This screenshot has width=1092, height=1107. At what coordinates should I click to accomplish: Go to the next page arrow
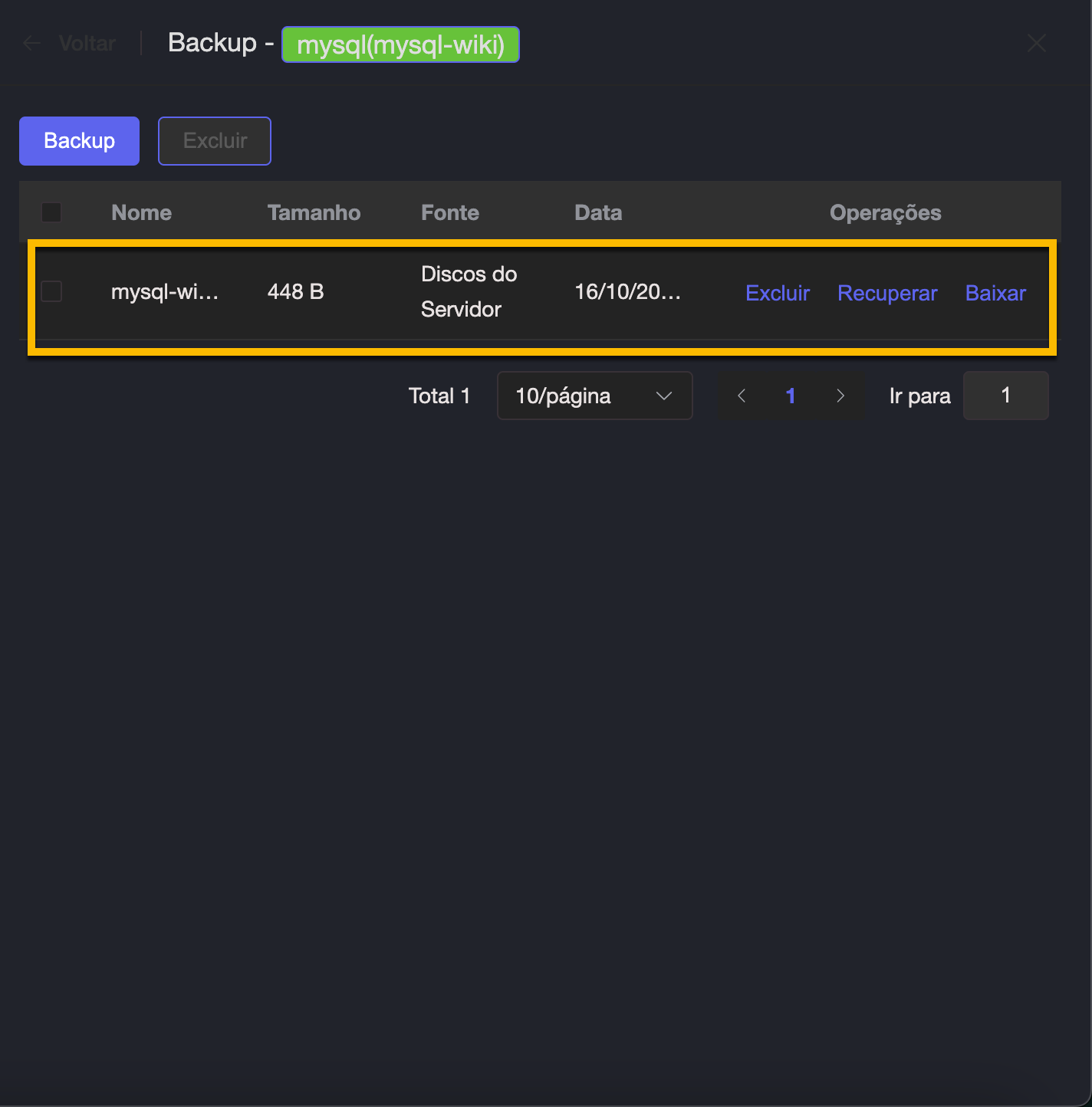840,396
